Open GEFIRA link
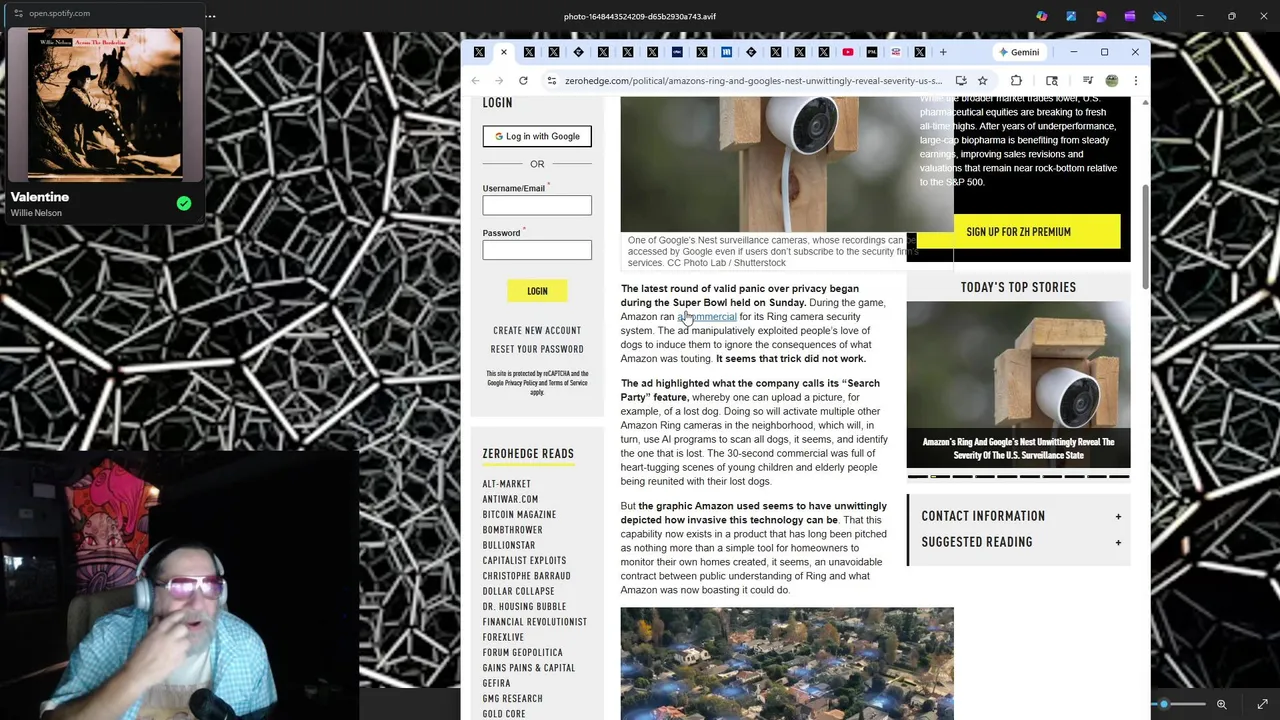Screen dimensions: 1280x720 [x=496, y=684]
